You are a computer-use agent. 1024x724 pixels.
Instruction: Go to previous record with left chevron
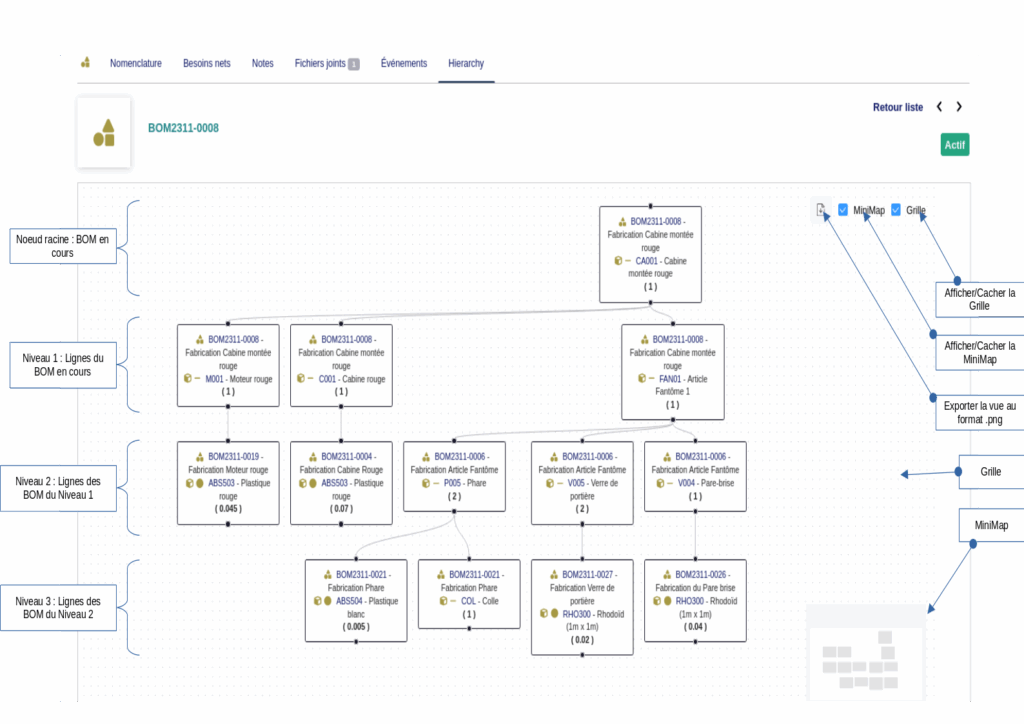(x=939, y=107)
